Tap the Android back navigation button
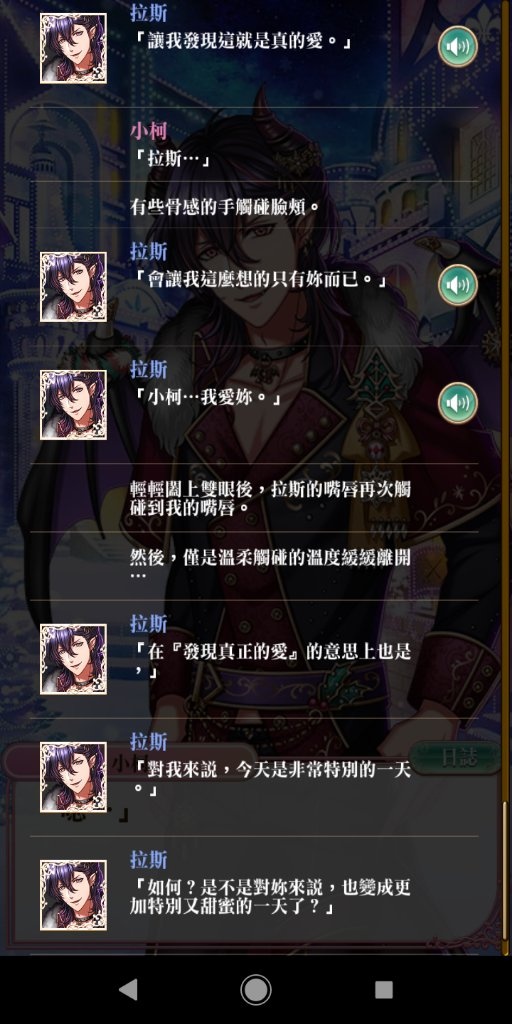Viewport: 512px width, 1024px height. coord(129,989)
